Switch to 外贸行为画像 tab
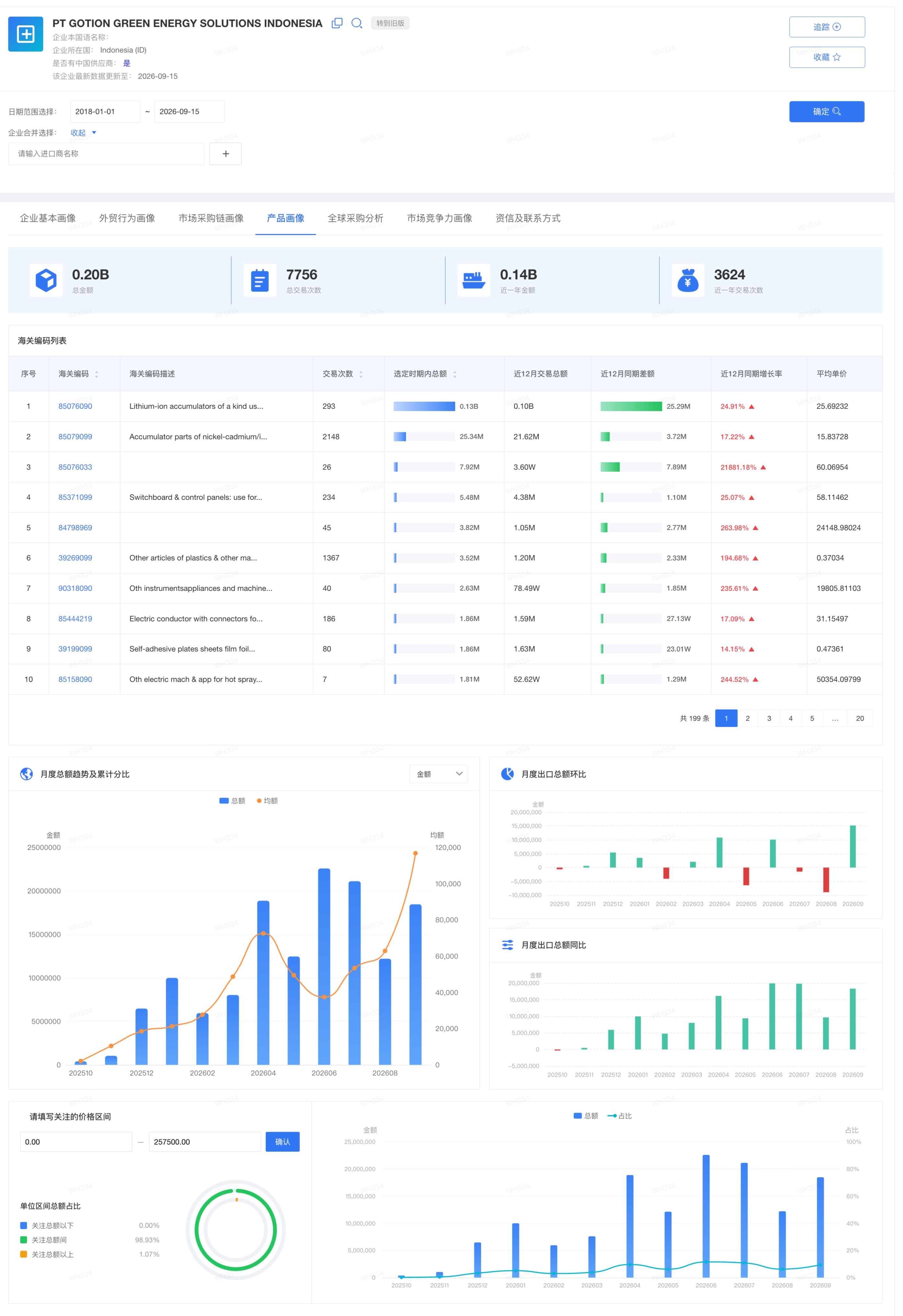 (x=127, y=219)
